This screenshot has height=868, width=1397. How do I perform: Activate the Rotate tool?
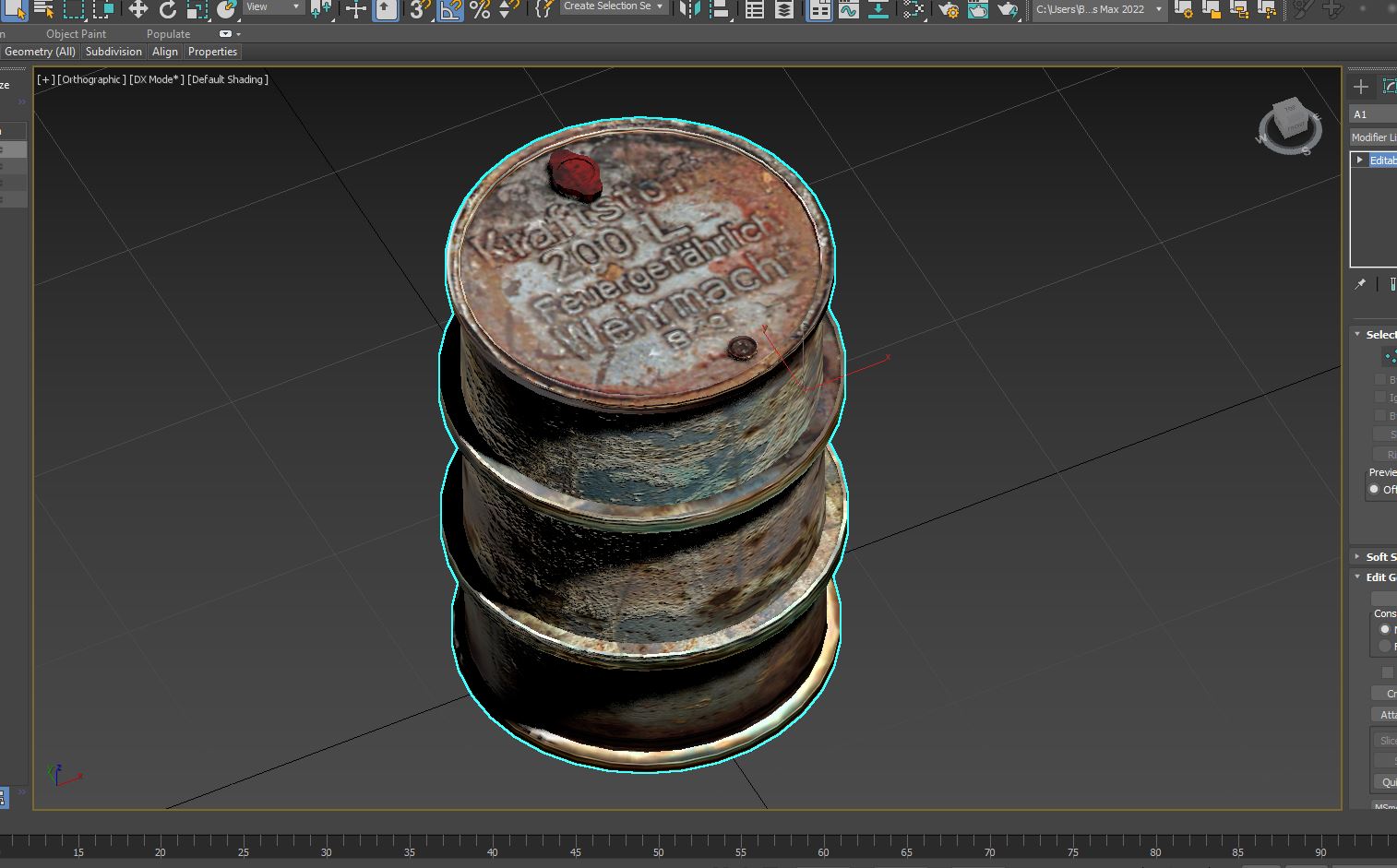167,9
